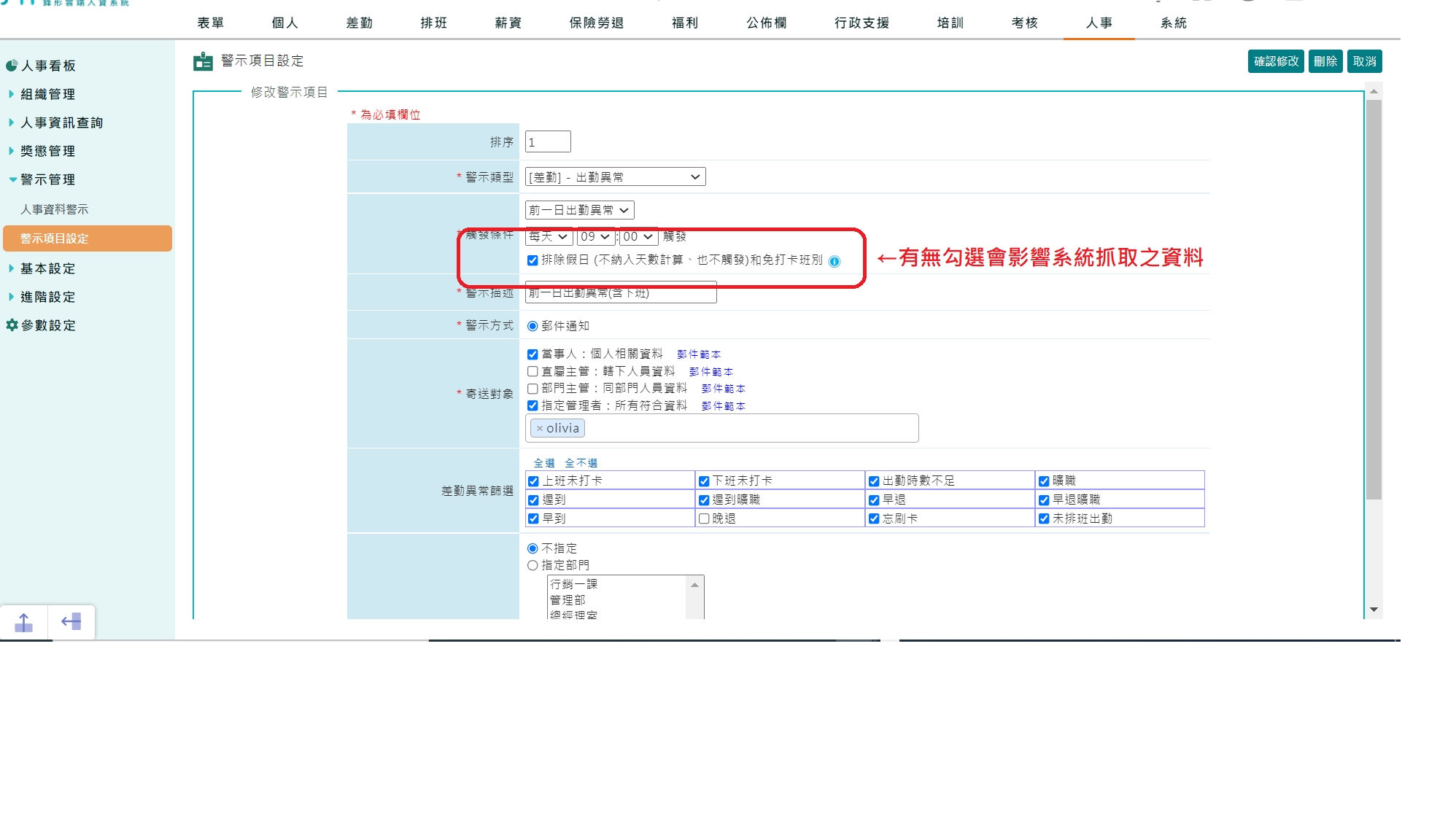Click the info icon beside 排除假日 checkbox
This screenshot has width=1456, height=824.
(835, 260)
